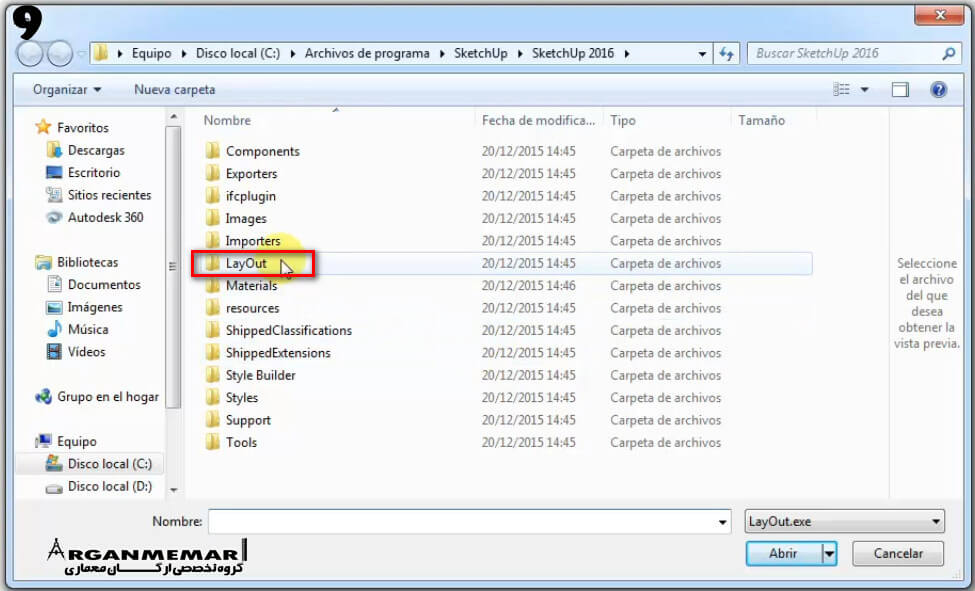Click the Autodesk 360 cloud icon
Viewport: 975px width, 591px height.
click(x=54, y=217)
